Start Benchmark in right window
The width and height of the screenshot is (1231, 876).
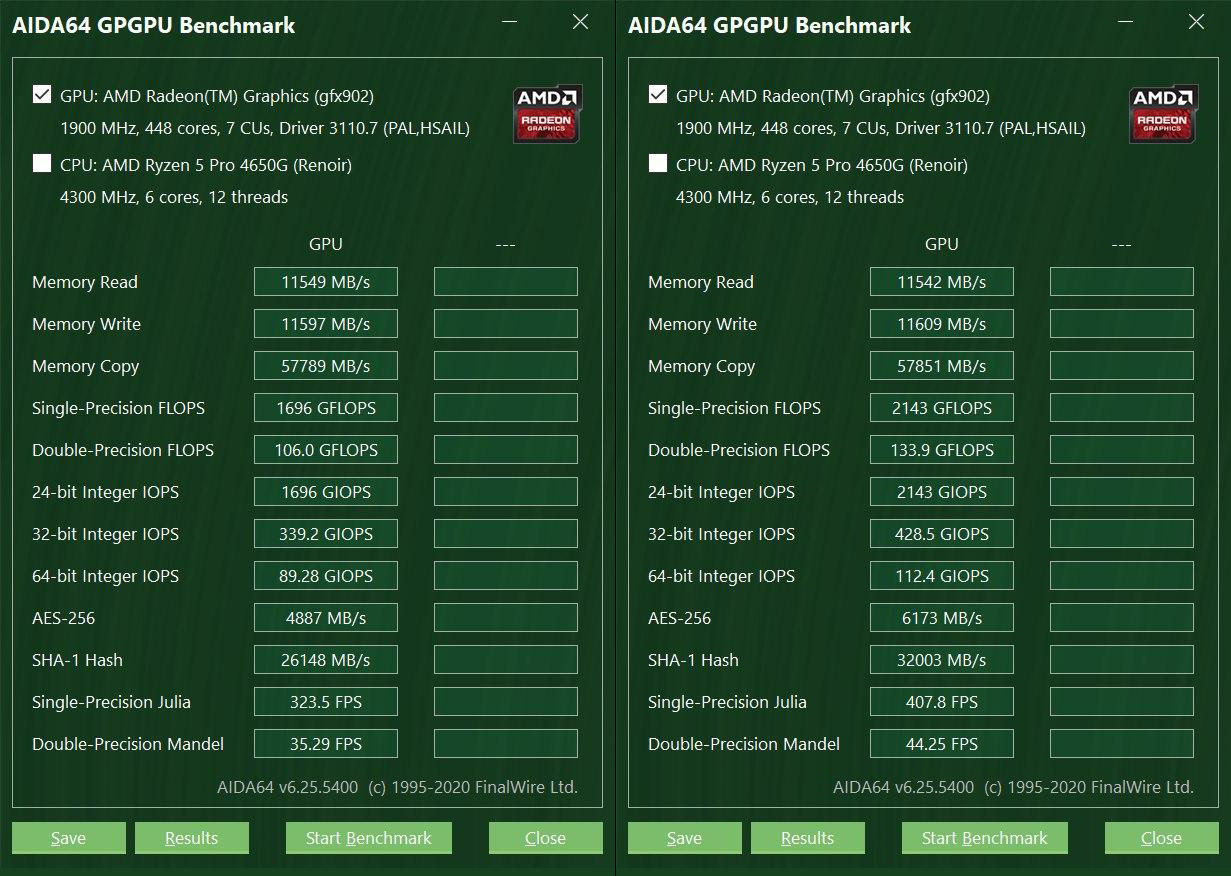point(985,838)
